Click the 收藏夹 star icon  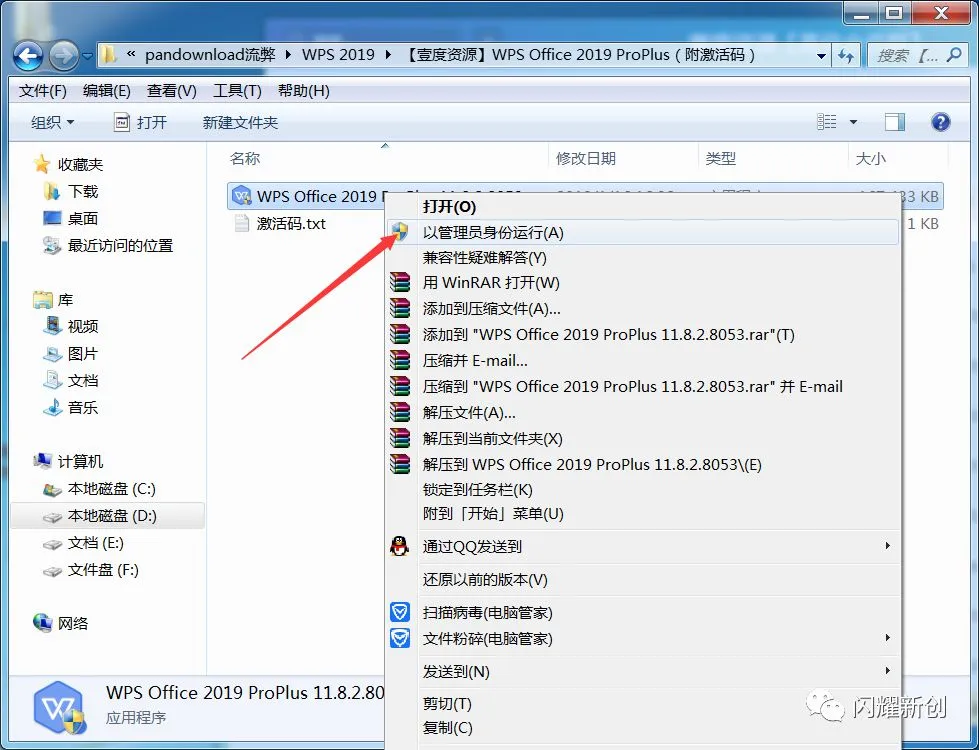click(x=42, y=164)
